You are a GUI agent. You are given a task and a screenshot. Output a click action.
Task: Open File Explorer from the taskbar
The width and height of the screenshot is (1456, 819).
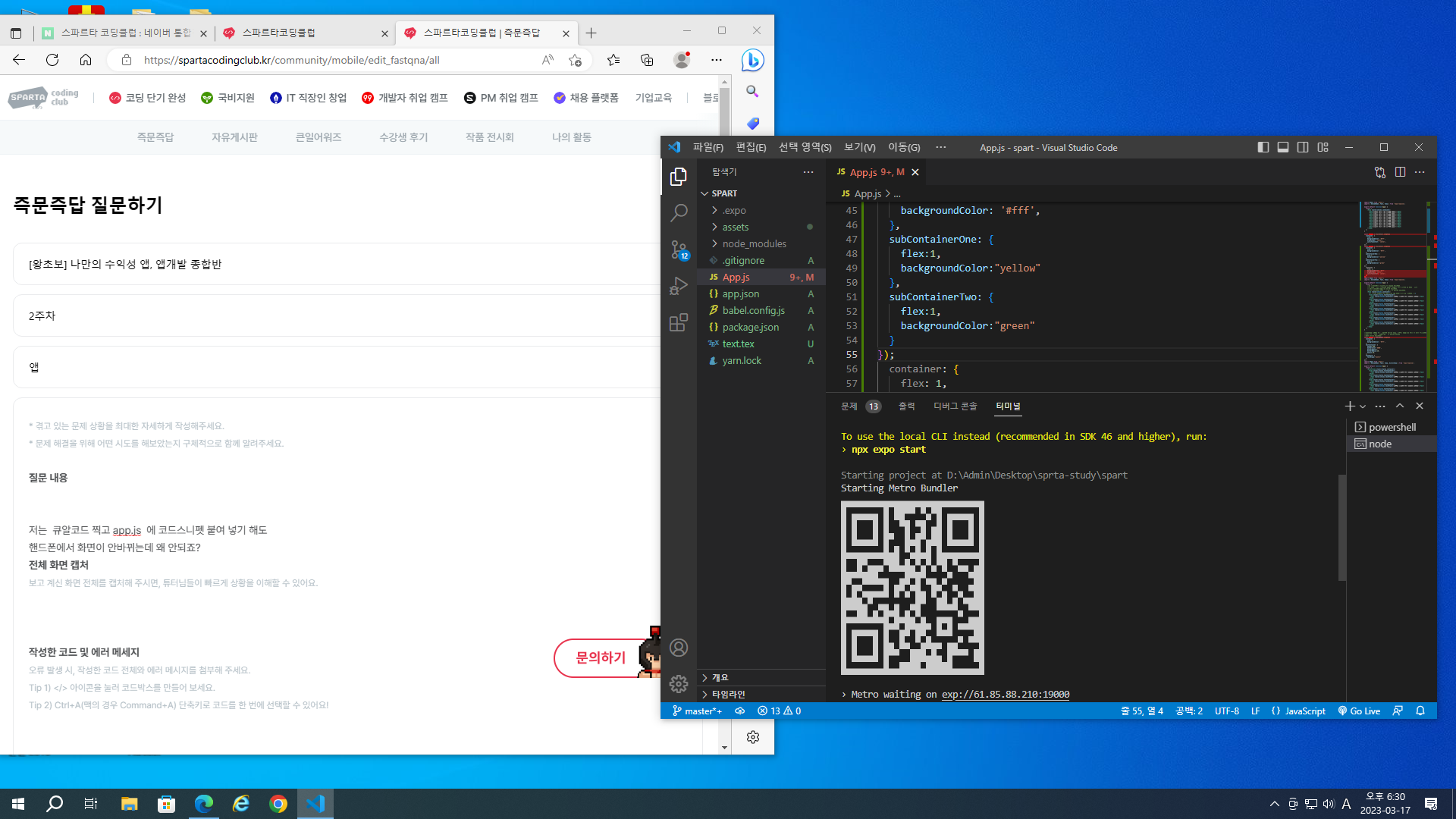(129, 804)
